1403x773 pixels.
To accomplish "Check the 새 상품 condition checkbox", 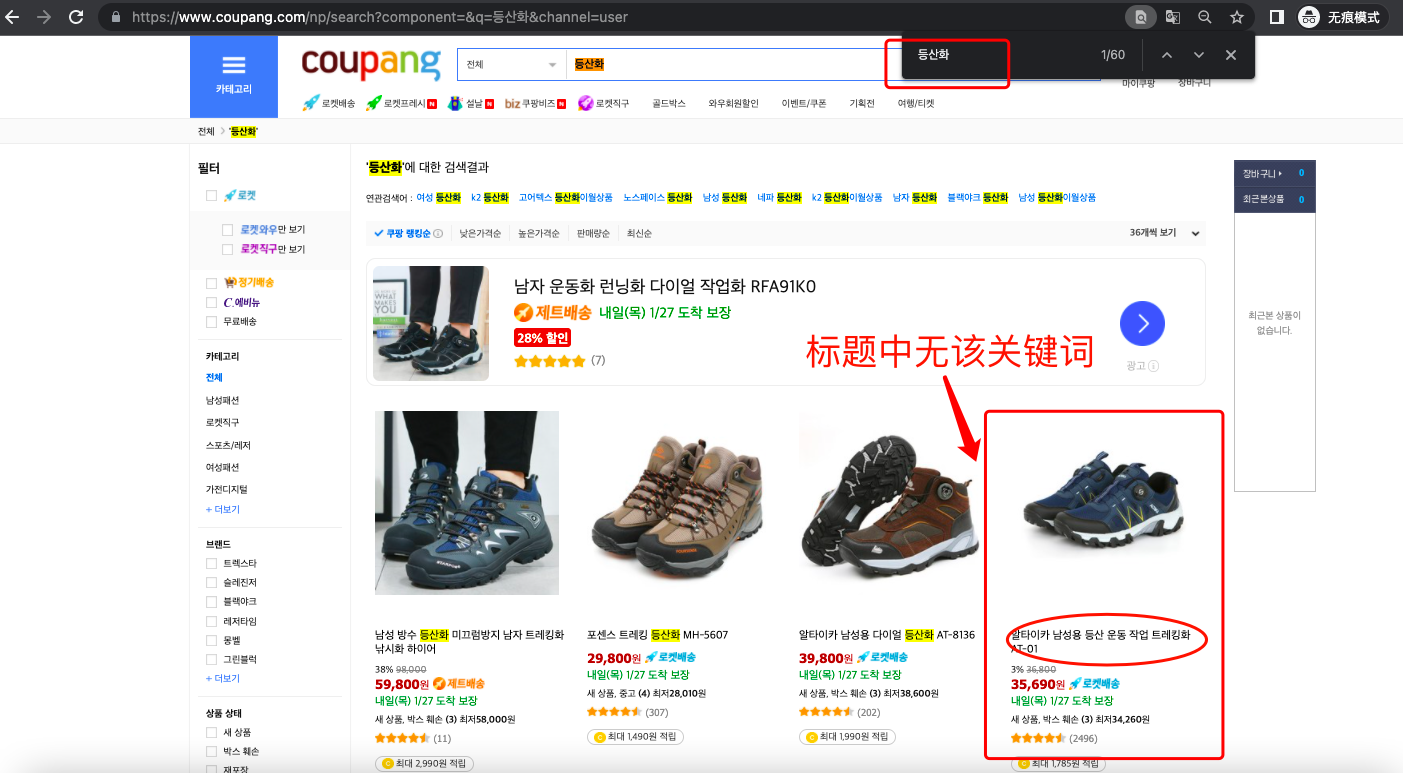I will tap(211, 733).
